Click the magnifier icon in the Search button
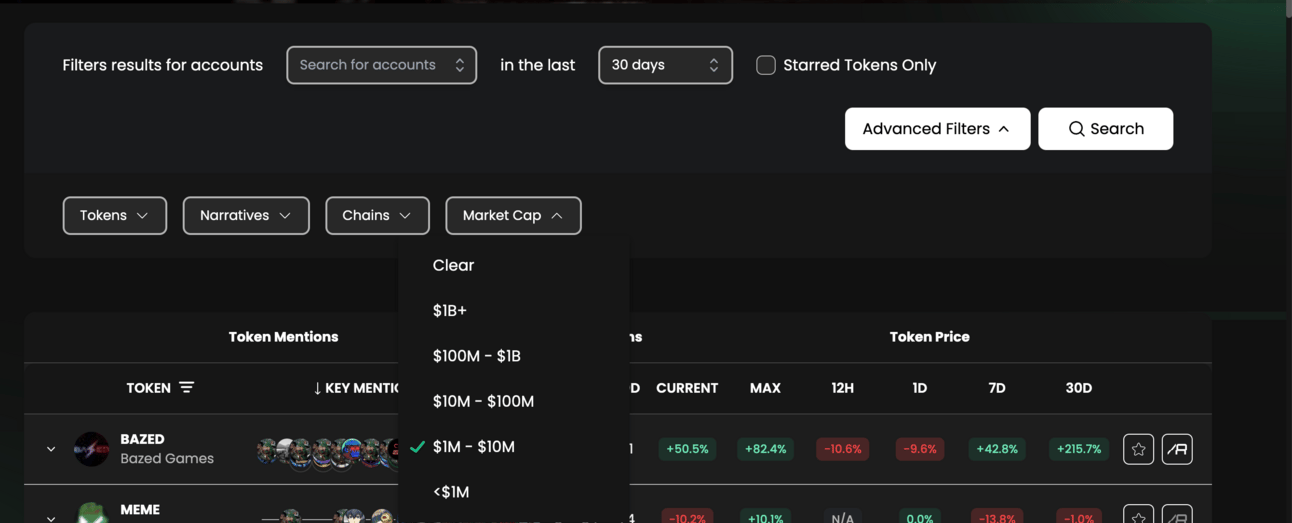Viewport: 1292px width, 523px height. click(x=1076, y=129)
